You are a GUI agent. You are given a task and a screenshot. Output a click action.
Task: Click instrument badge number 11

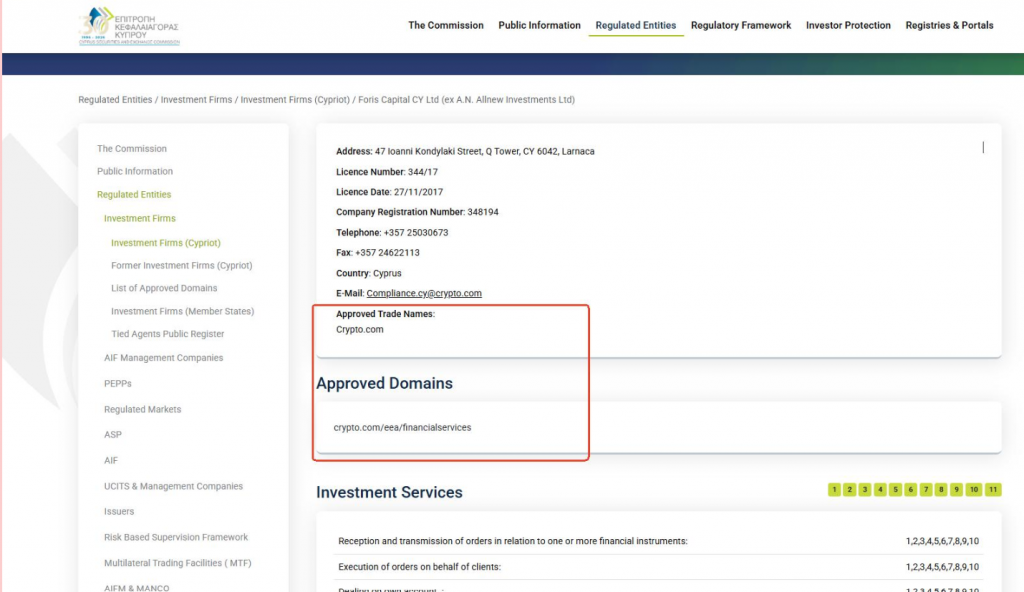point(993,489)
